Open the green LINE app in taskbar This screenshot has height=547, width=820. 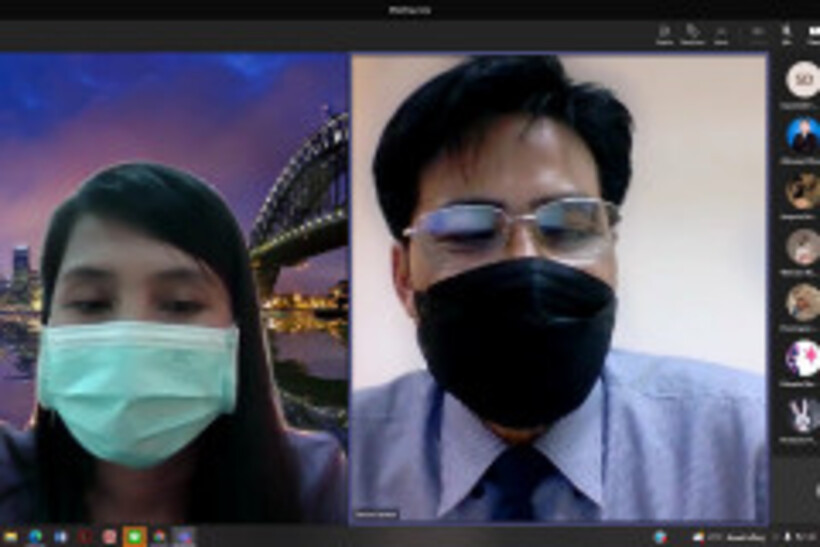[x=134, y=537]
